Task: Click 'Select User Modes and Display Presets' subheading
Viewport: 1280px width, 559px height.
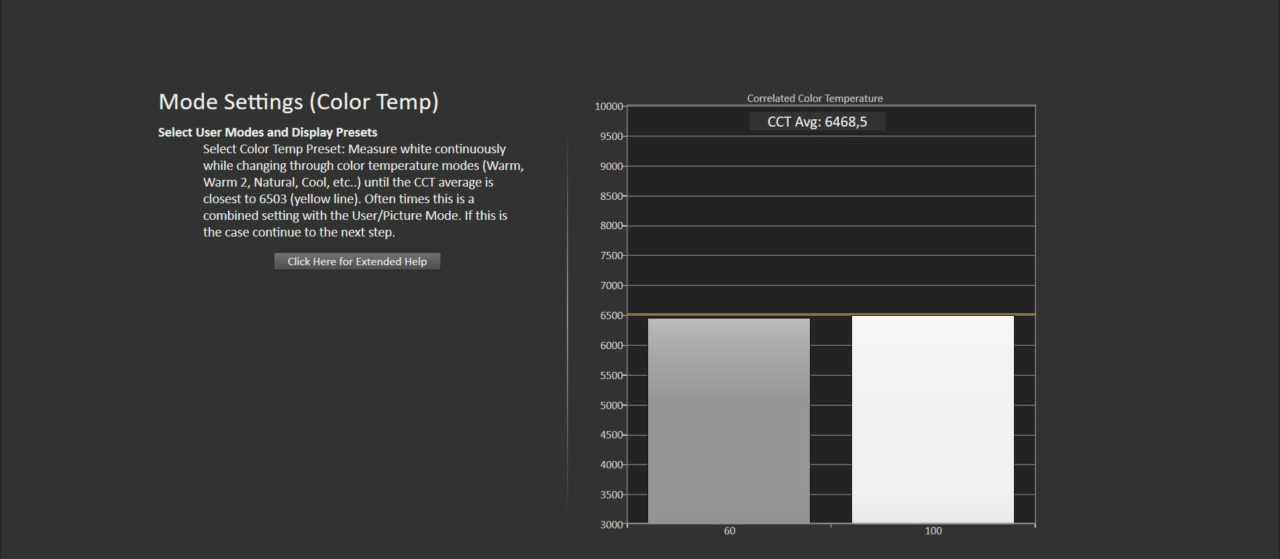Action: (x=267, y=132)
